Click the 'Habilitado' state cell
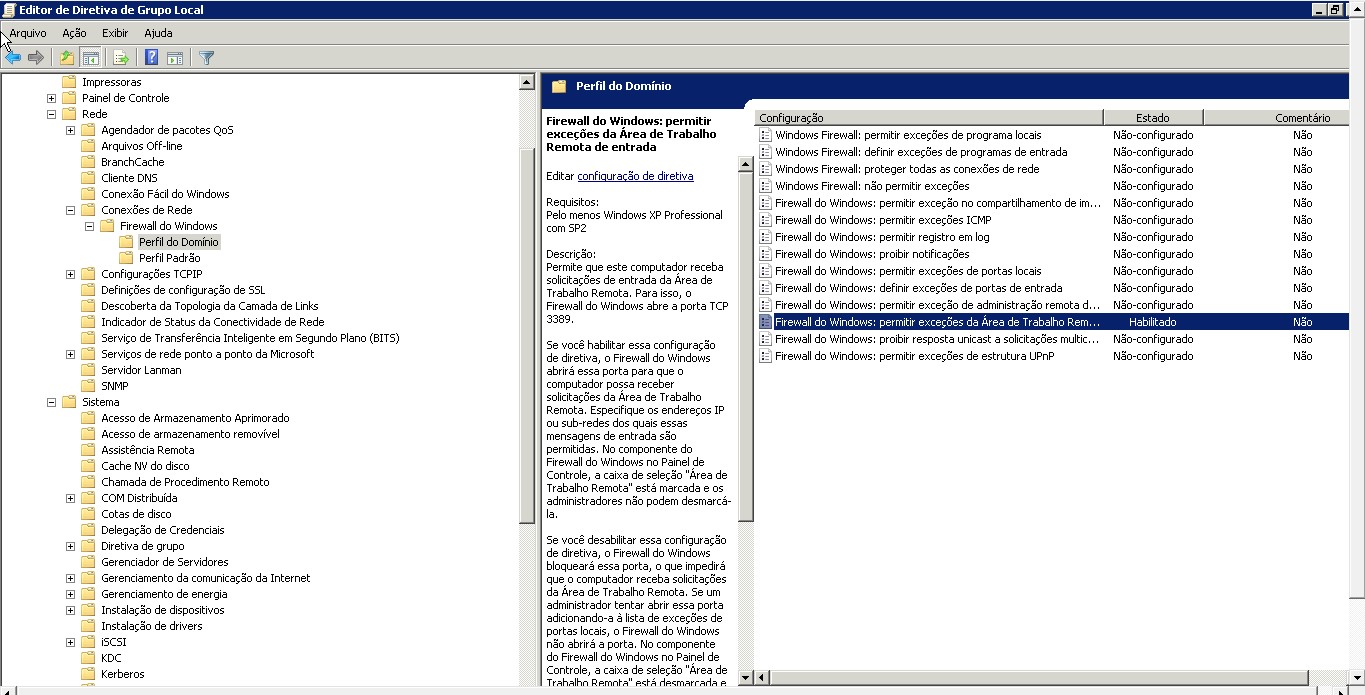 tap(1152, 322)
